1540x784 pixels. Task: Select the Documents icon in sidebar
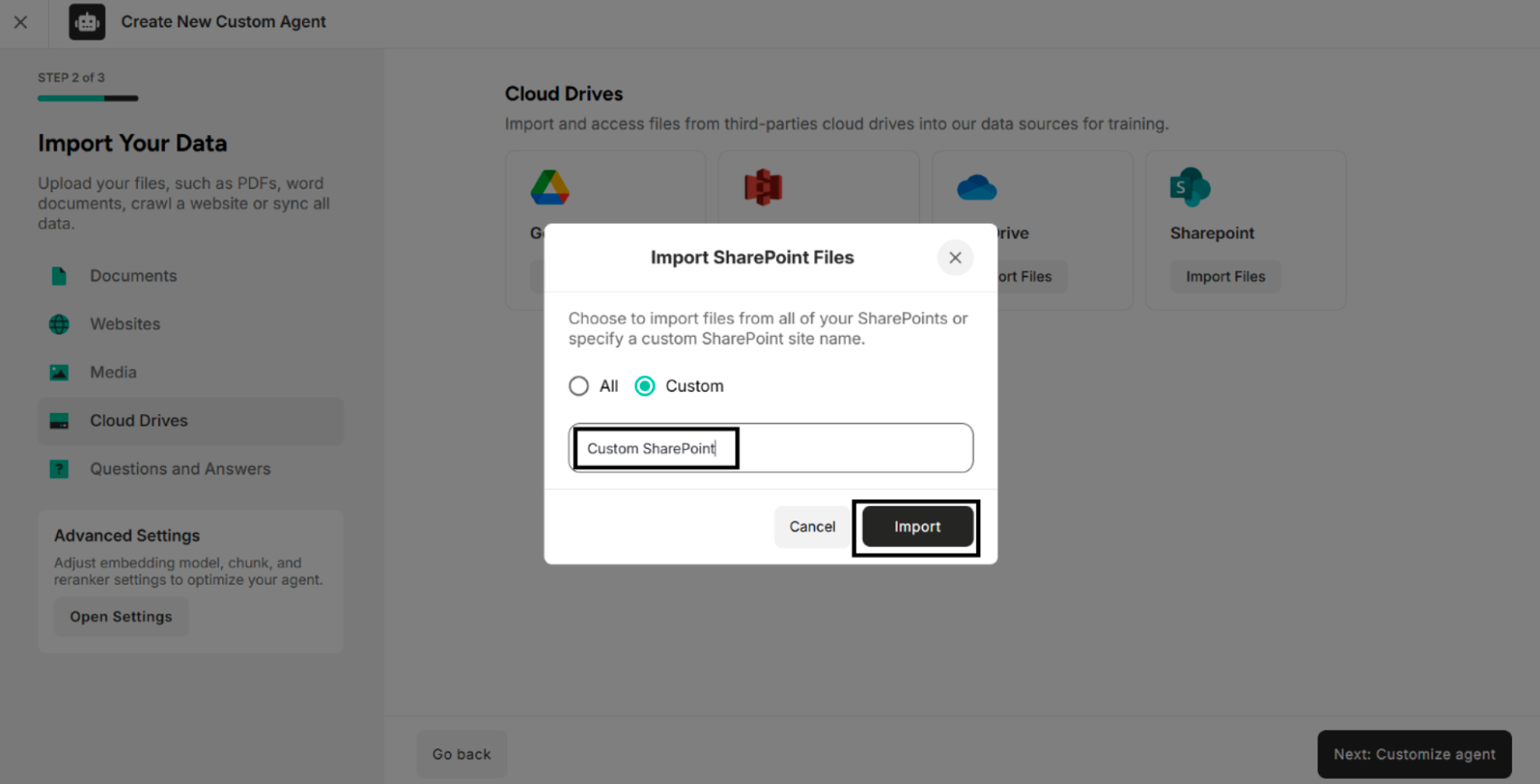click(59, 276)
